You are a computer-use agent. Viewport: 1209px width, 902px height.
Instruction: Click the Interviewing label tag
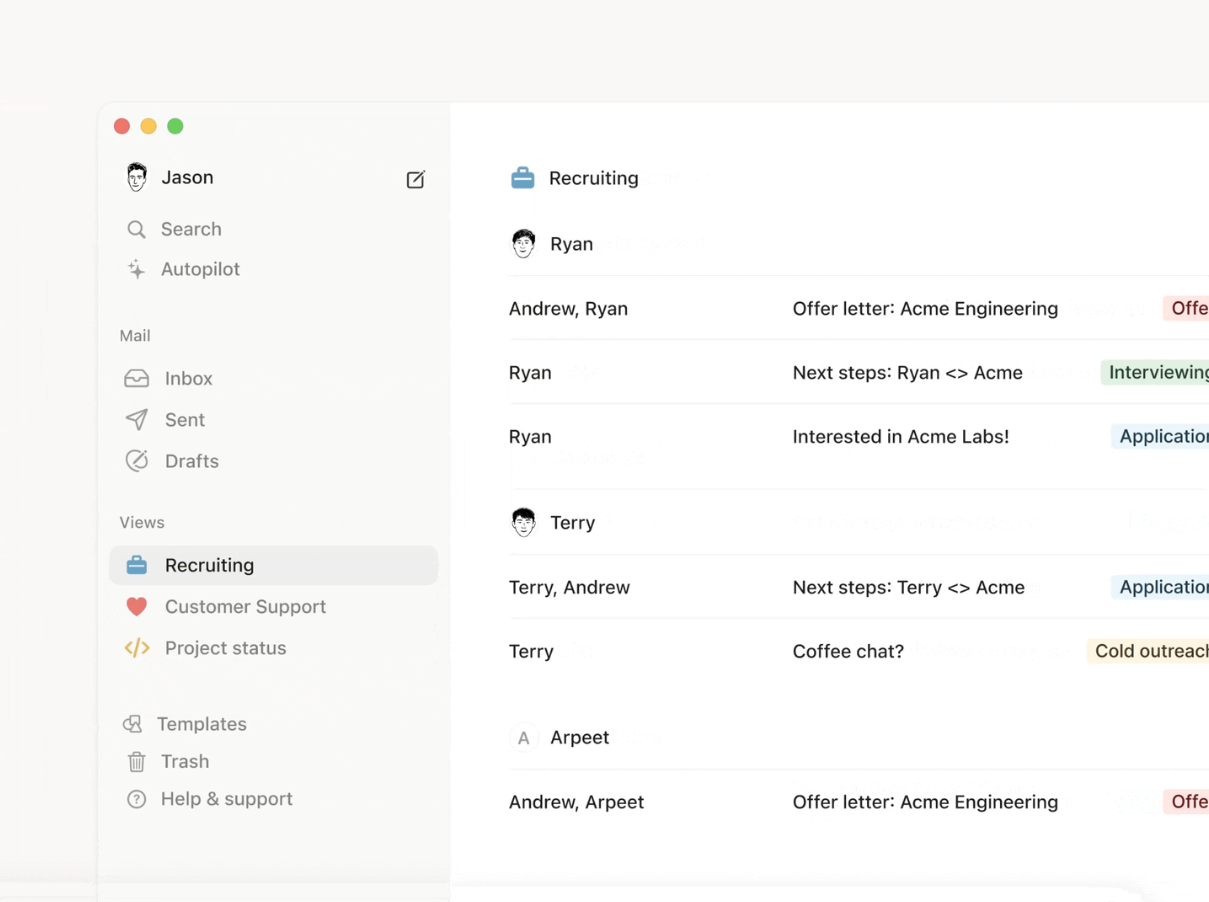coord(1155,372)
